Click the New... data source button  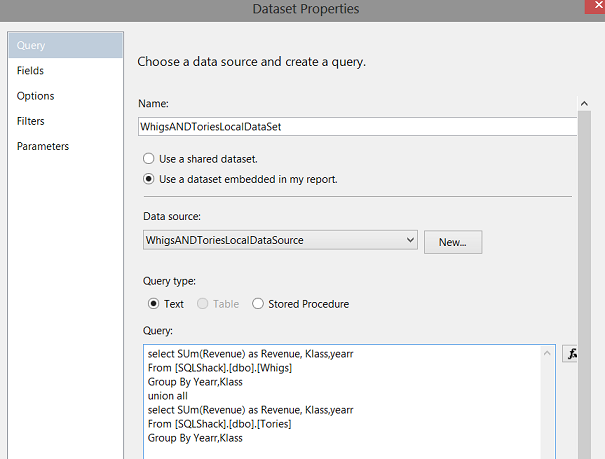pos(453,241)
